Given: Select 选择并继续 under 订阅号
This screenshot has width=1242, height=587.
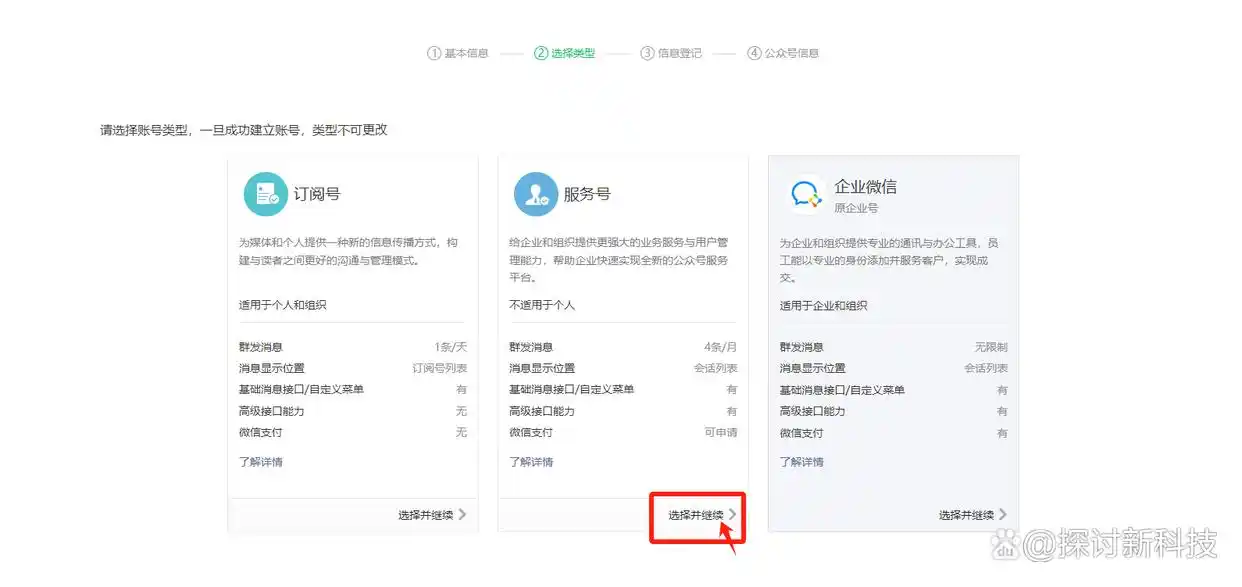Looking at the screenshot, I should [425, 515].
